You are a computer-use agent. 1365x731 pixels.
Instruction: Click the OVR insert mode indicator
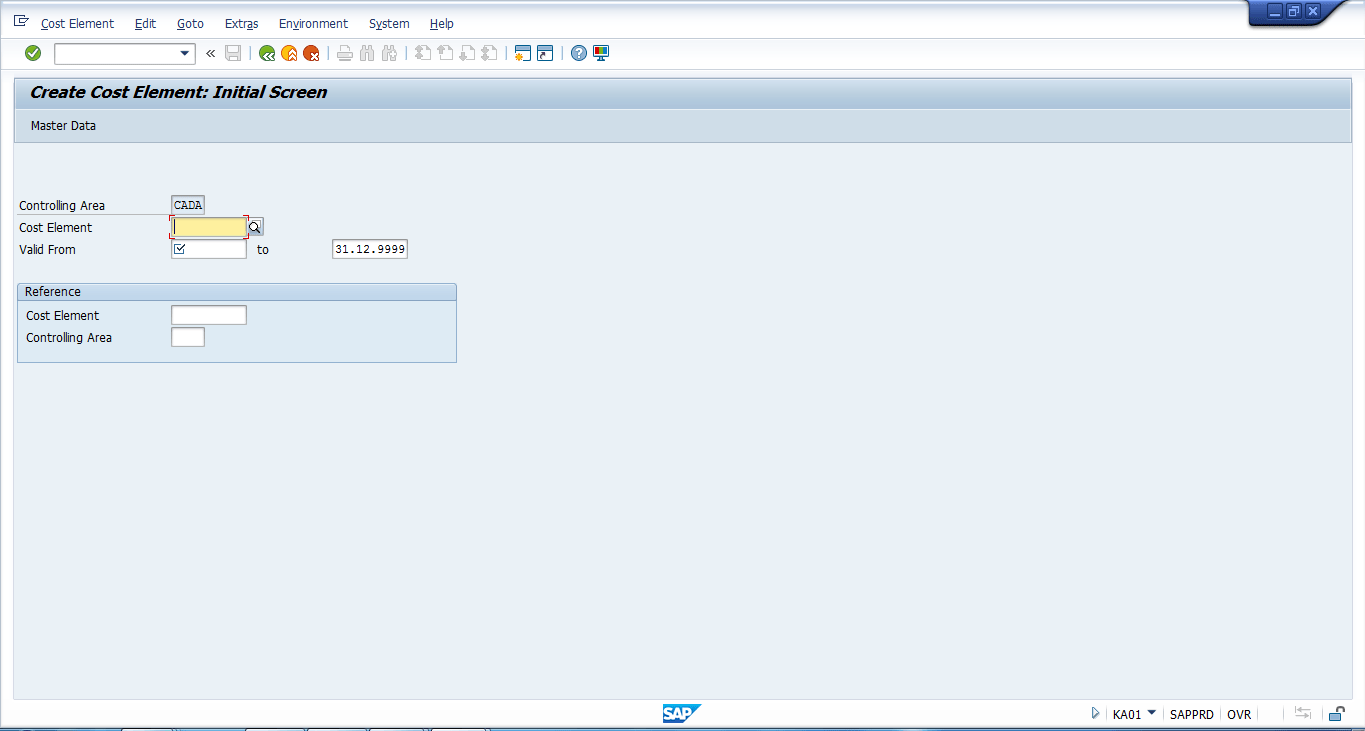coord(1239,714)
